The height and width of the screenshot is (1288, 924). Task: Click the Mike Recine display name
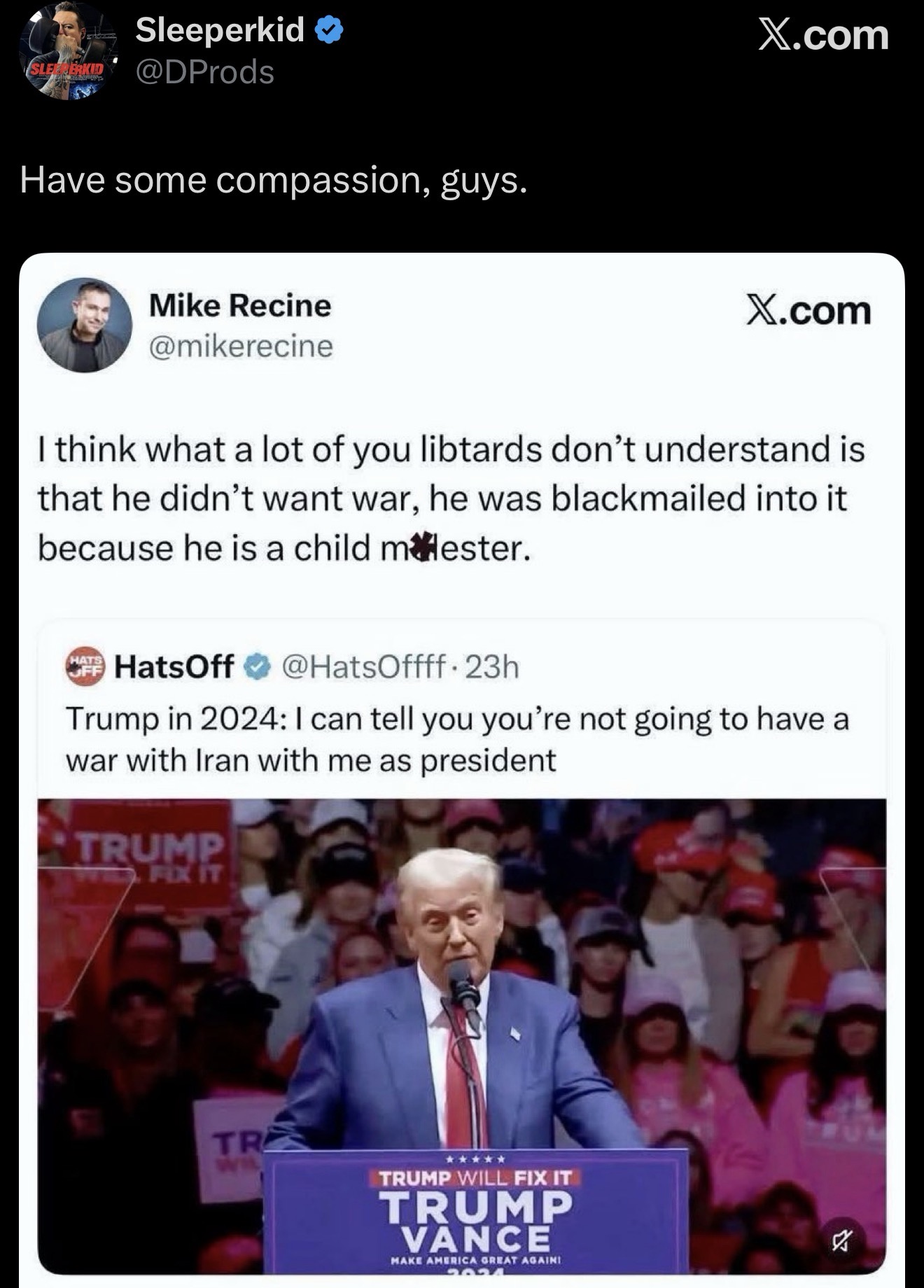coord(239,306)
